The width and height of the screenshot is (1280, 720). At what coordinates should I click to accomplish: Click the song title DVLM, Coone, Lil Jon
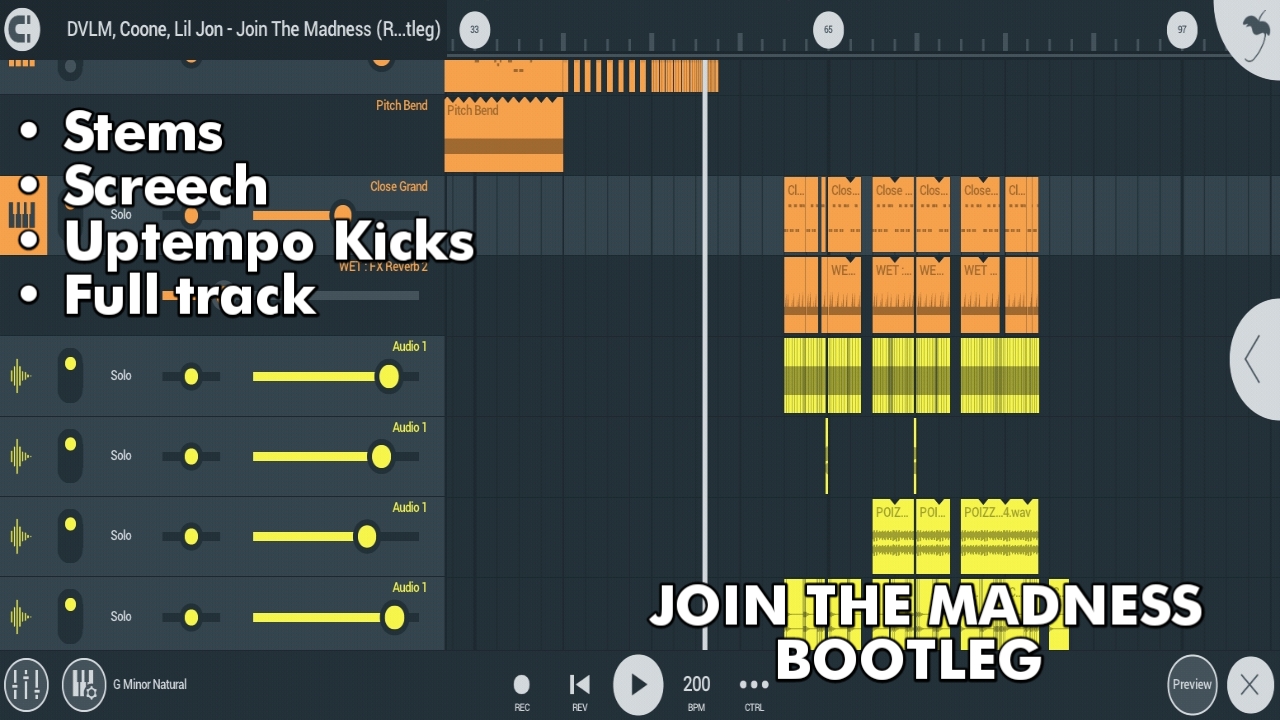tap(254, 29)
